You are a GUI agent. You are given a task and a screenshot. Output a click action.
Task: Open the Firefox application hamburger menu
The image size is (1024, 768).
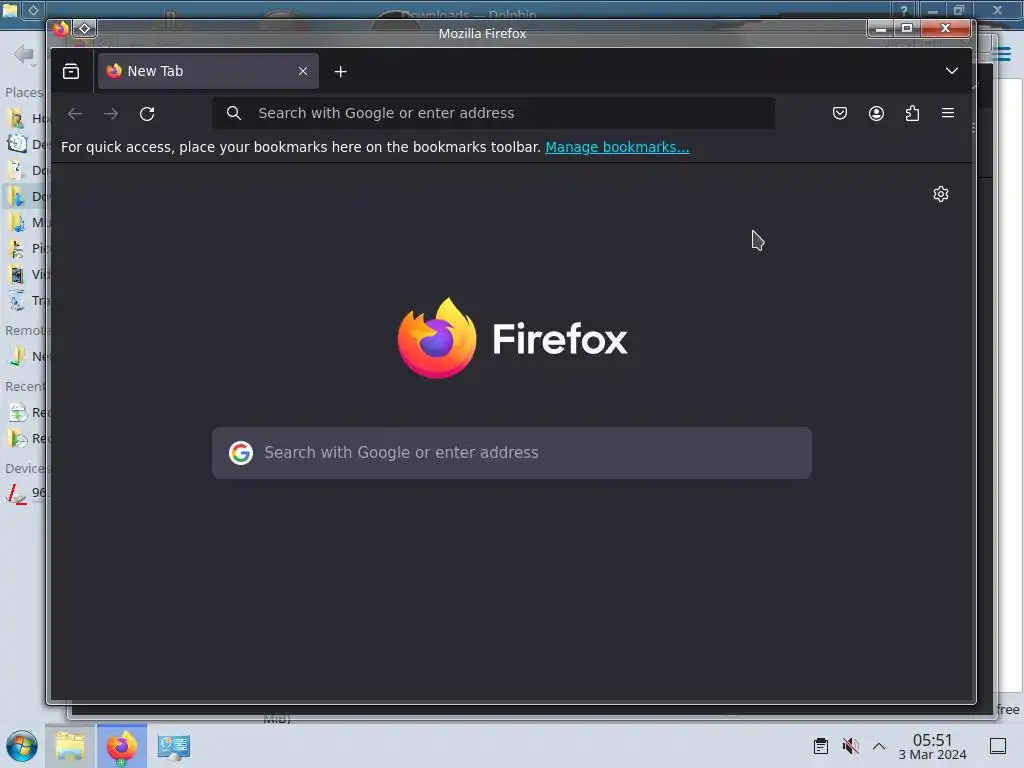948,113
